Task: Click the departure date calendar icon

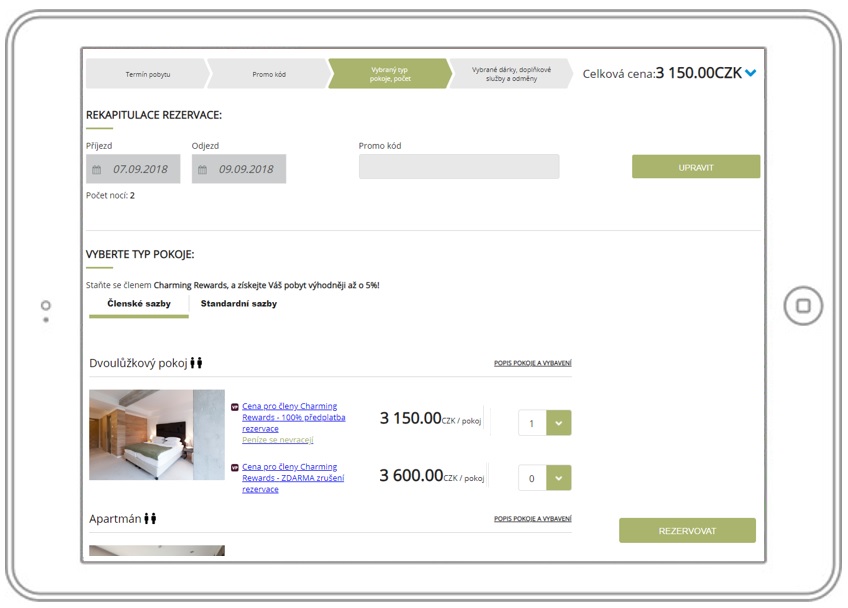Action: coord(202,170)
